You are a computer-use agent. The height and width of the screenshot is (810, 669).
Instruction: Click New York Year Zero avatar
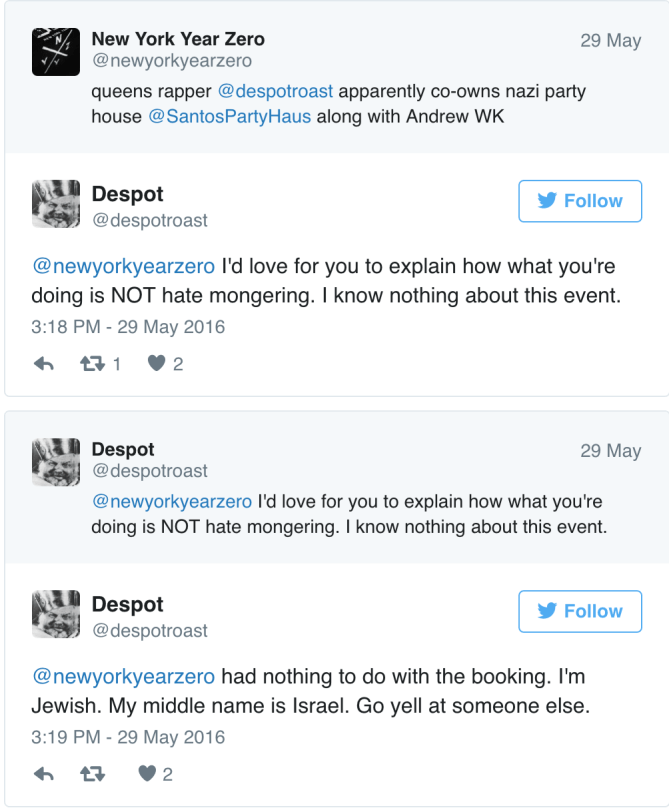(56, 50)
